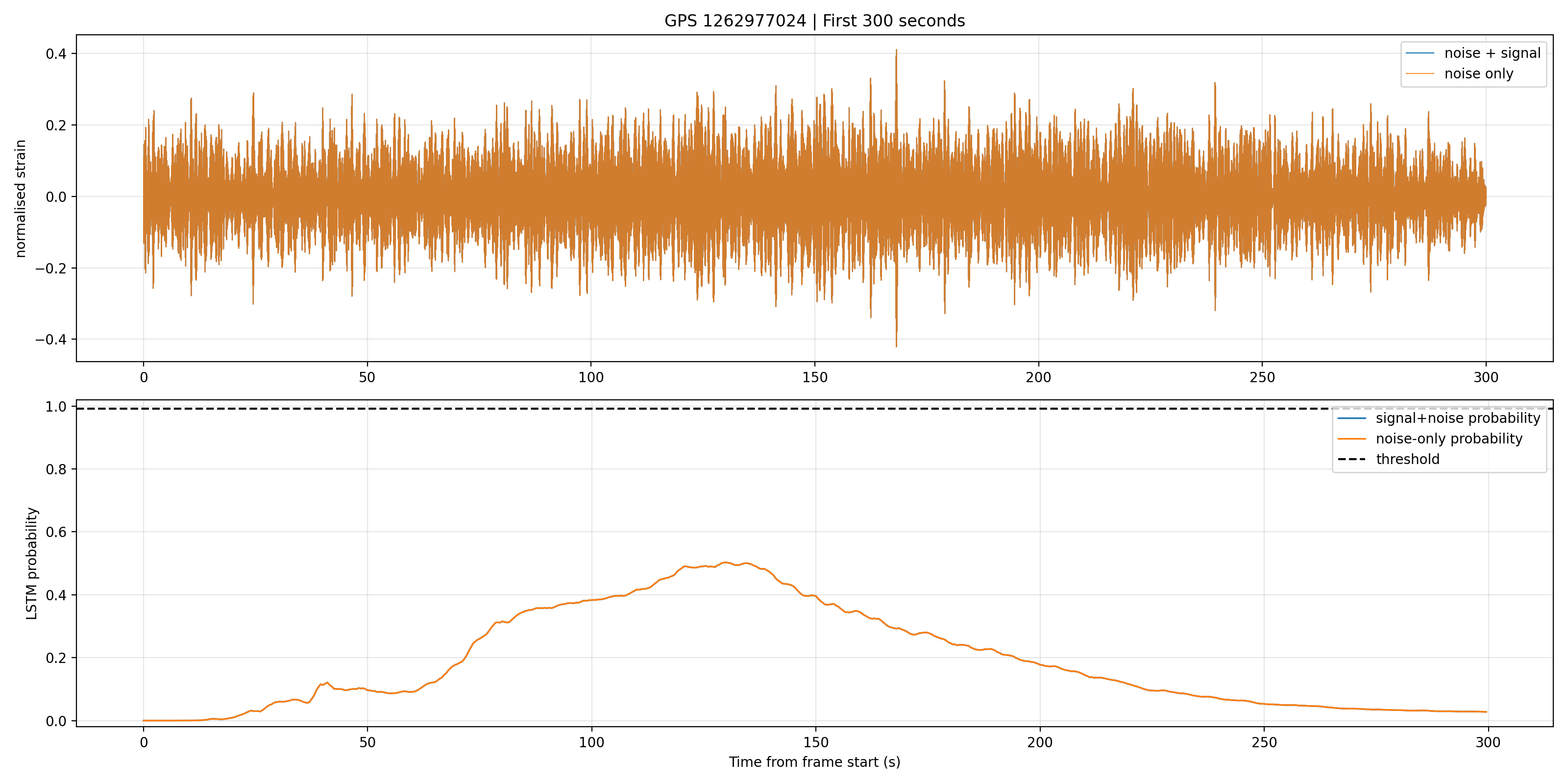Click the 'signal+noise probability' legend label
This screenshot has height=784, width=1568.
pos(1458,418)
